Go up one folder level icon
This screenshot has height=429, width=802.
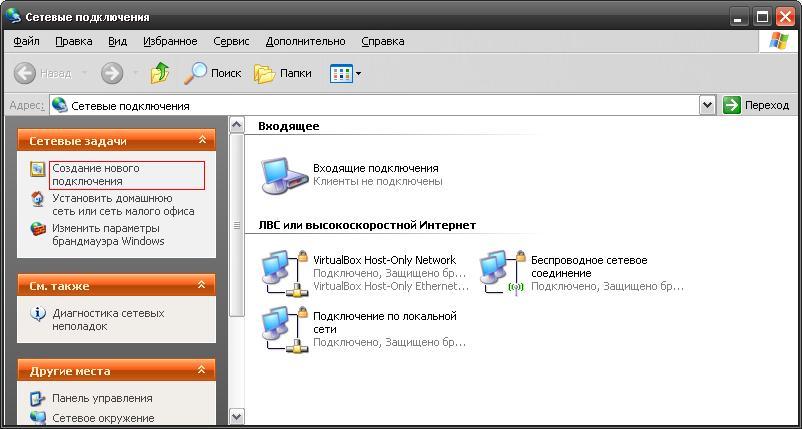pyautogui.click(x=160, y=73)
